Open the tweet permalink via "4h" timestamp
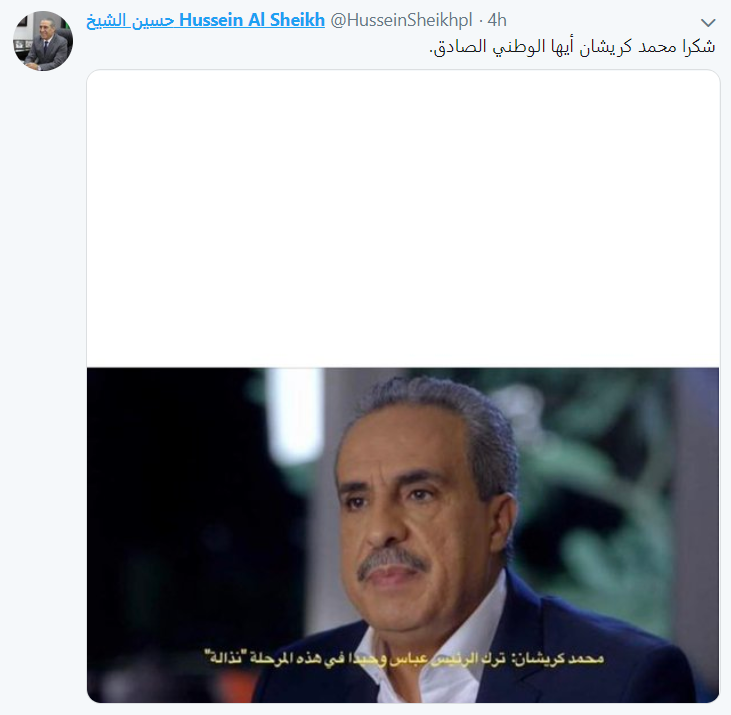 pos(497,20)
